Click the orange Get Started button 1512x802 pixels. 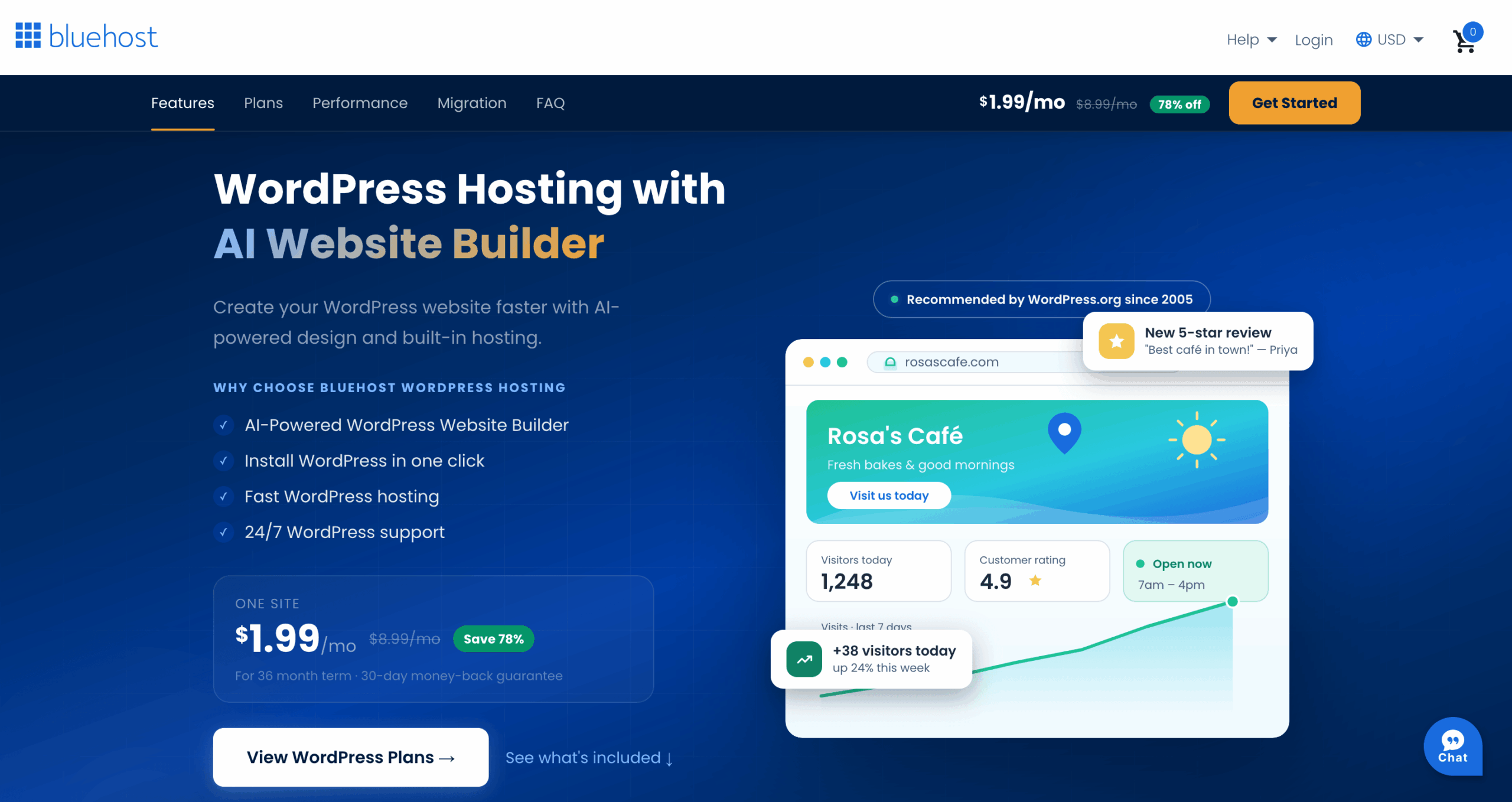click(1294, 103)
